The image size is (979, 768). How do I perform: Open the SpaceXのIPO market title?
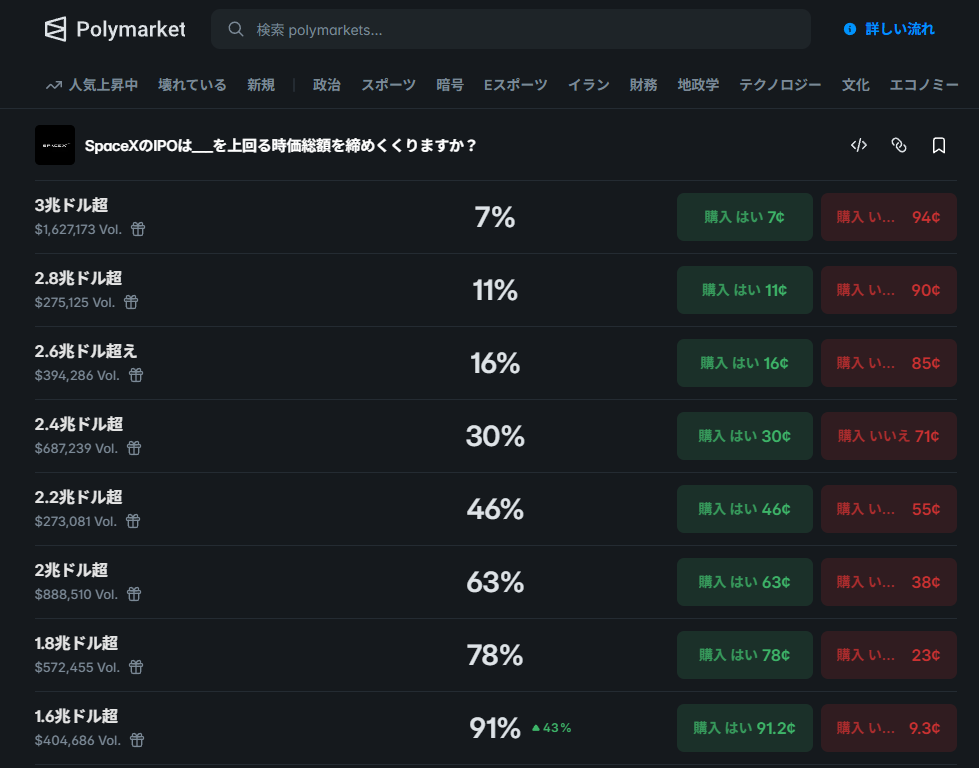point(280,145)
